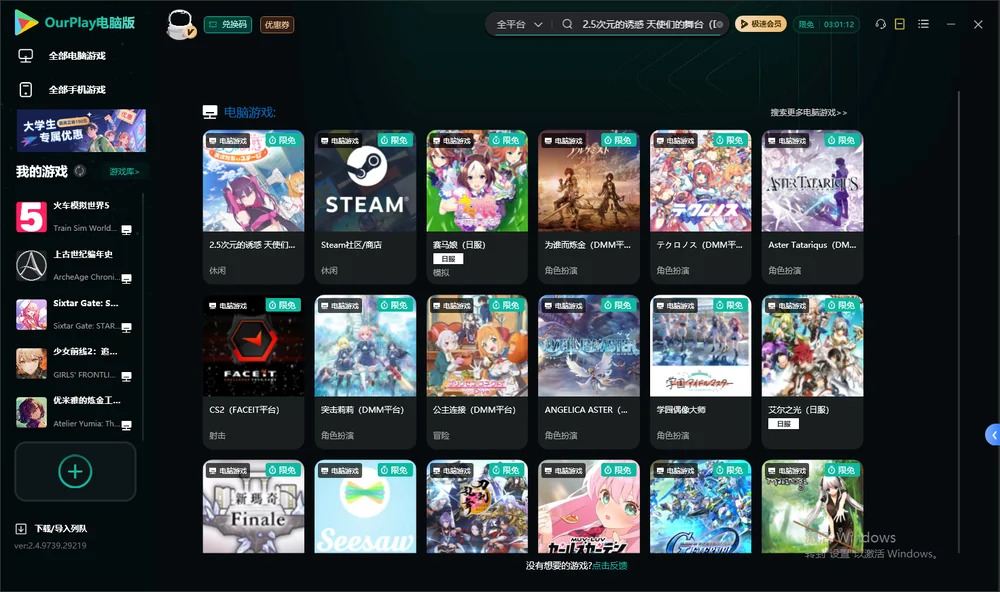This screenshot has width=1000, height=592.
Task: Refresh the 我的游戏 list icon
Action: pyautogui.click(x=80, y=171)
